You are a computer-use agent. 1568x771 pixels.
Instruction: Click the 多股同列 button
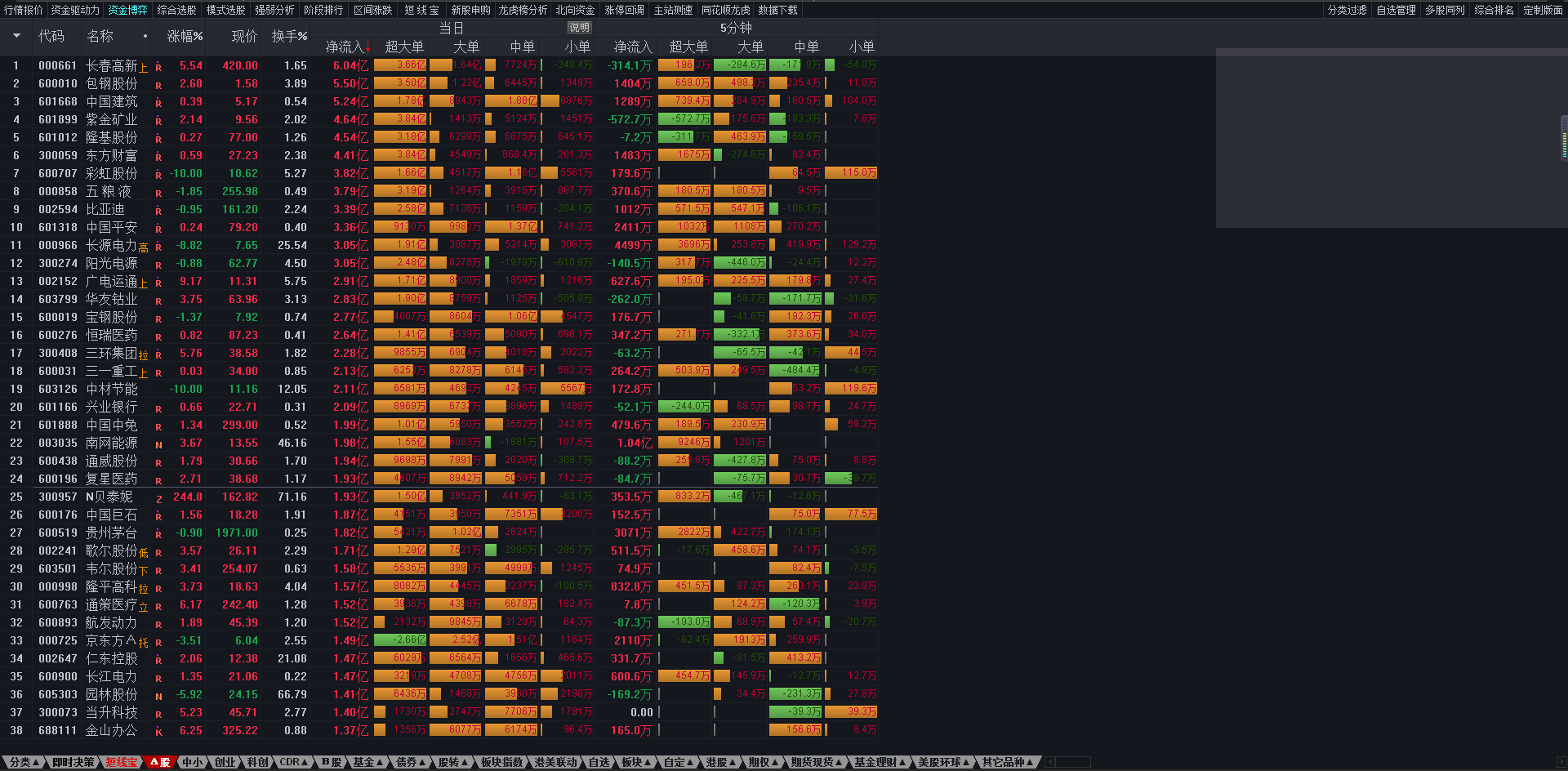1445,10
